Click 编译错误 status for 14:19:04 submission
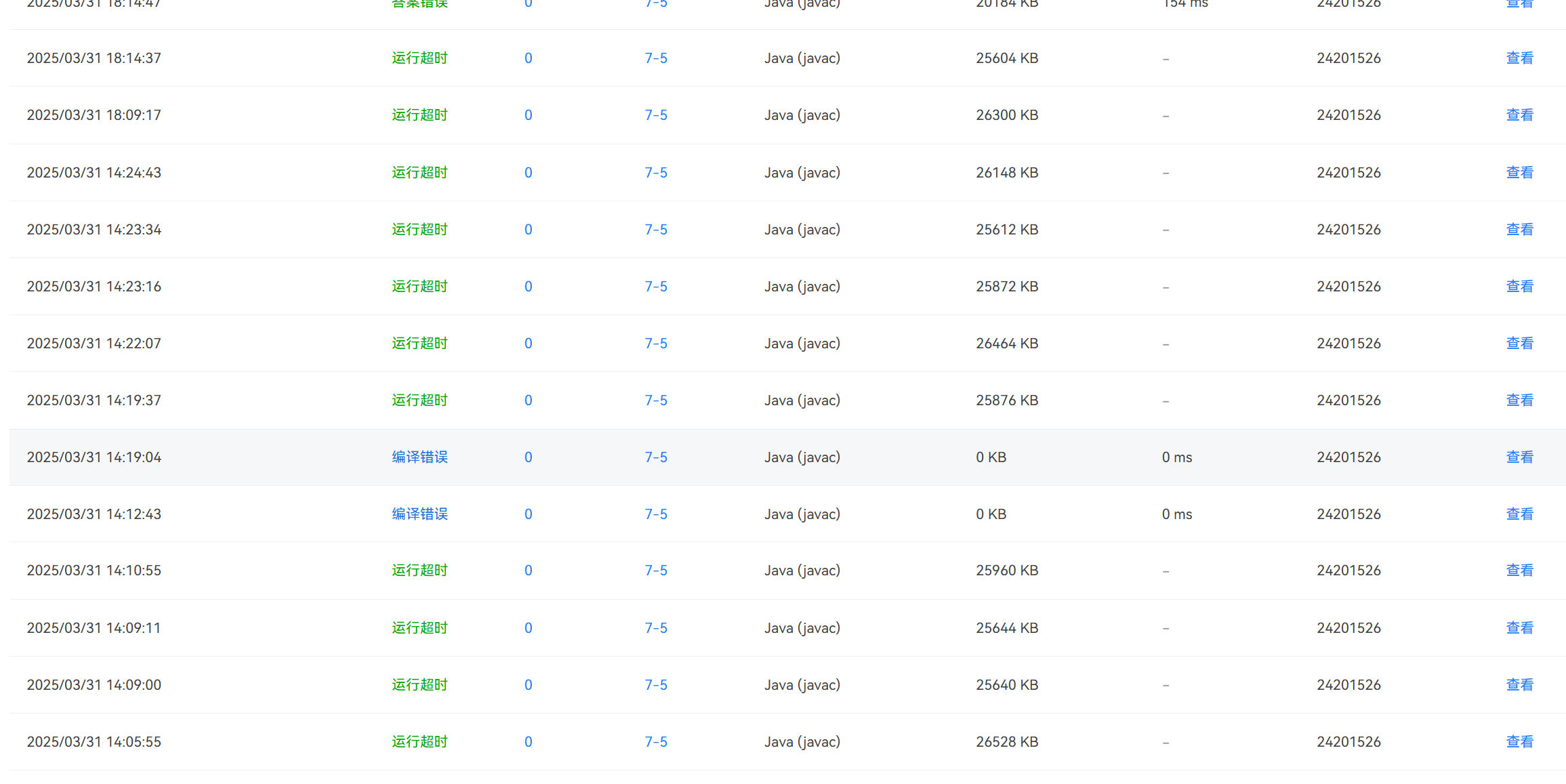 [419, 457]
